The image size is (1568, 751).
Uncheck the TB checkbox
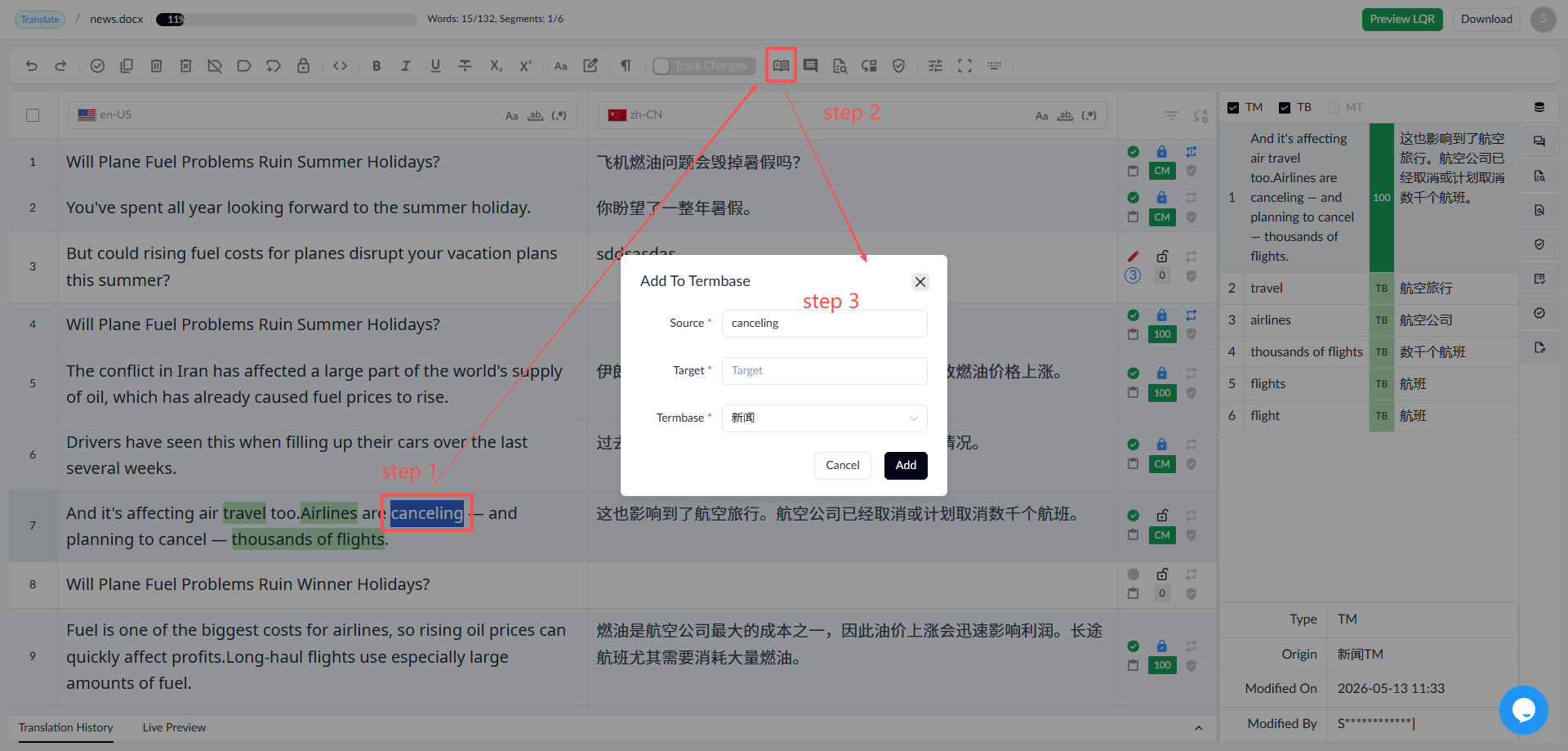tap(1285, 107)
